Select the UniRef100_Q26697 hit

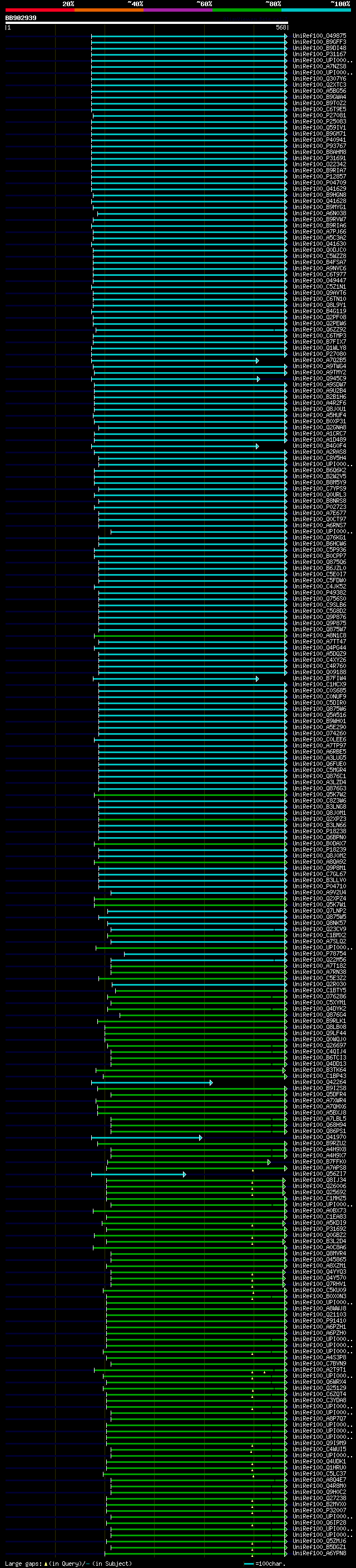pos(319,1045)
